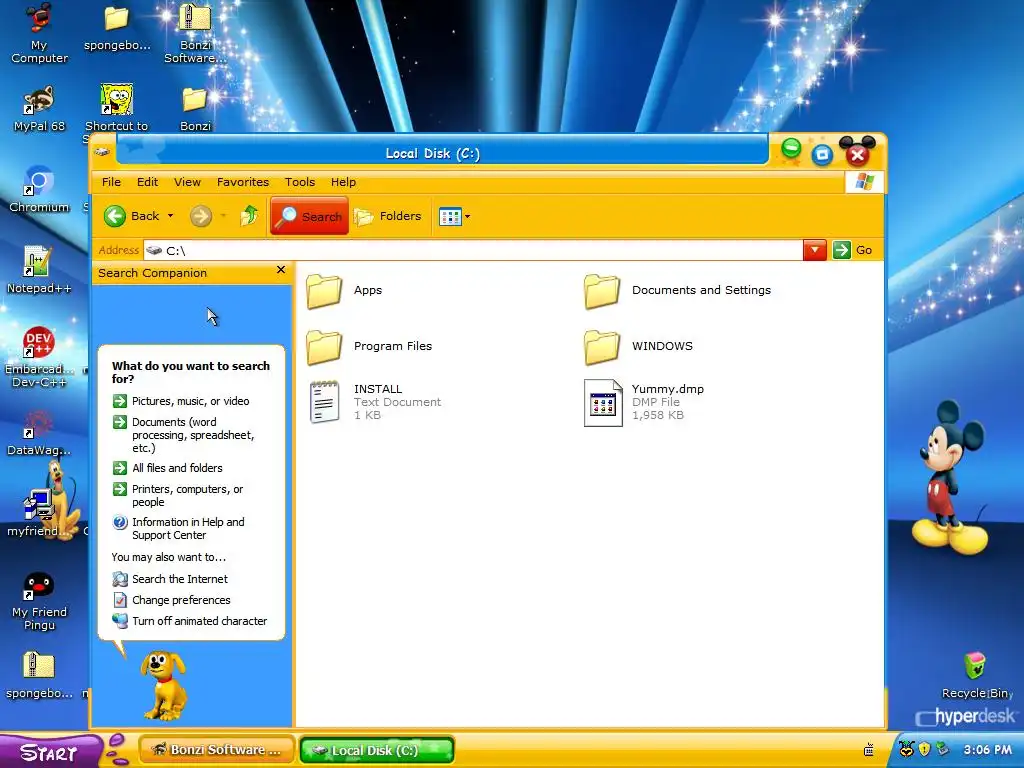This screenshot has width=1024, height=768.
Task: Open the View menu
Action: (187, 182)
